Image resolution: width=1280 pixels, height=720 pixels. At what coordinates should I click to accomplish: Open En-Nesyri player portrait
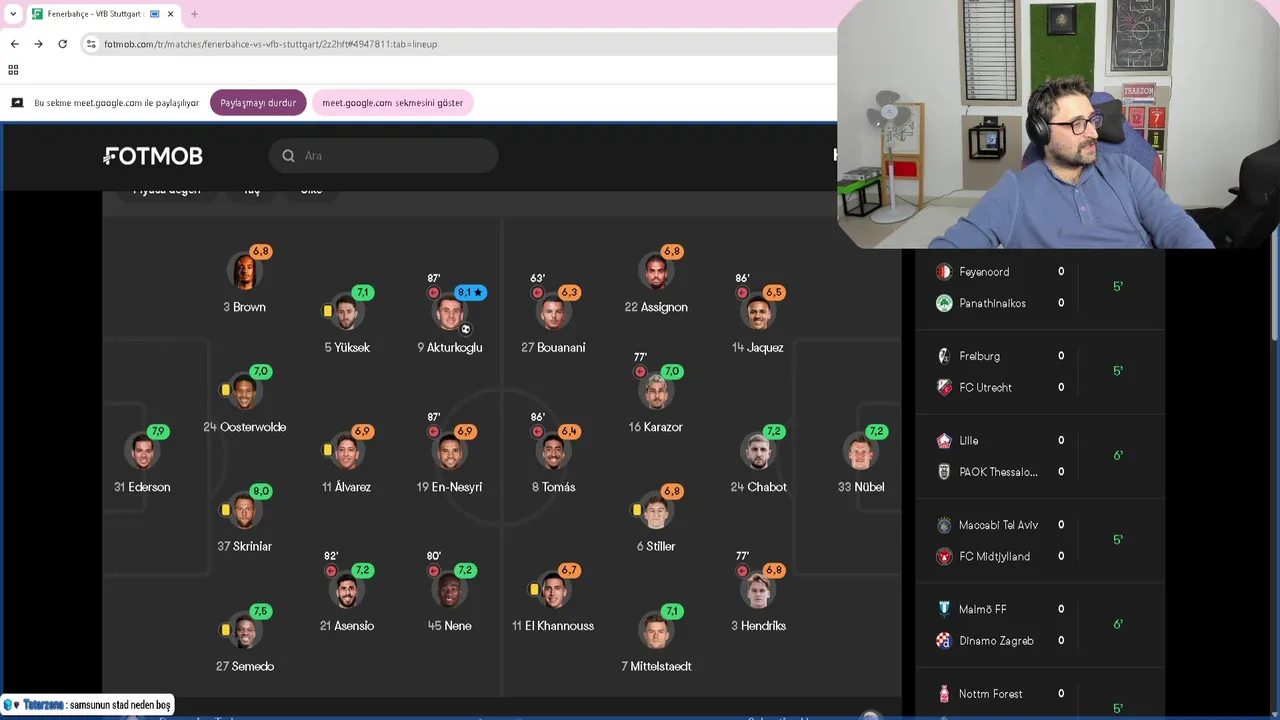449,451
